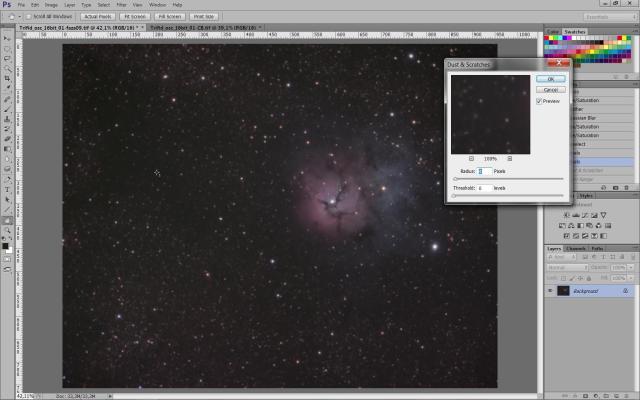Open the Filter menu
The height and width of the screenshot is (400, 640).
tap(121, 5)
